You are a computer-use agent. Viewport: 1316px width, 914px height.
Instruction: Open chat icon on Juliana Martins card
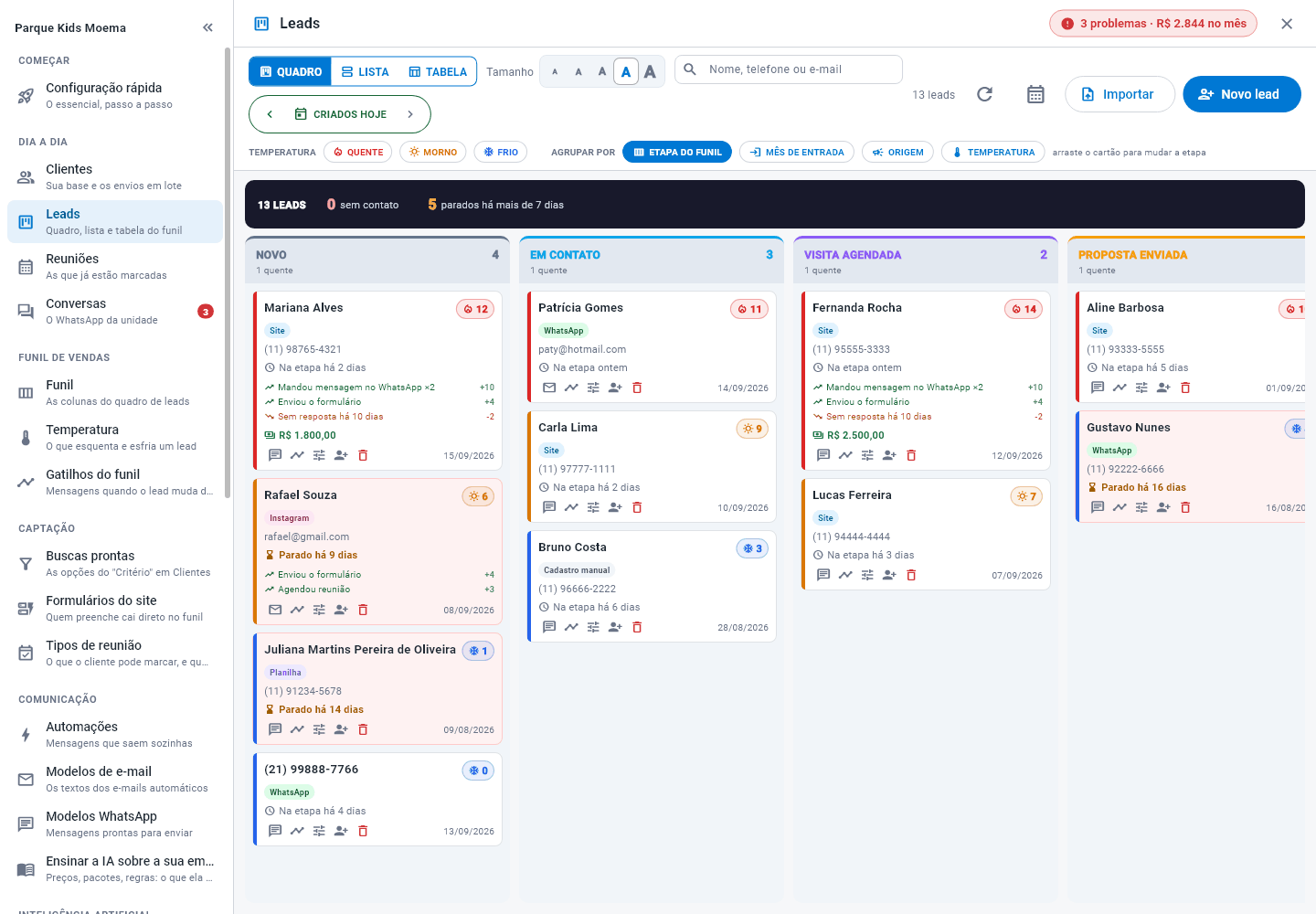[x=275, y=729]
